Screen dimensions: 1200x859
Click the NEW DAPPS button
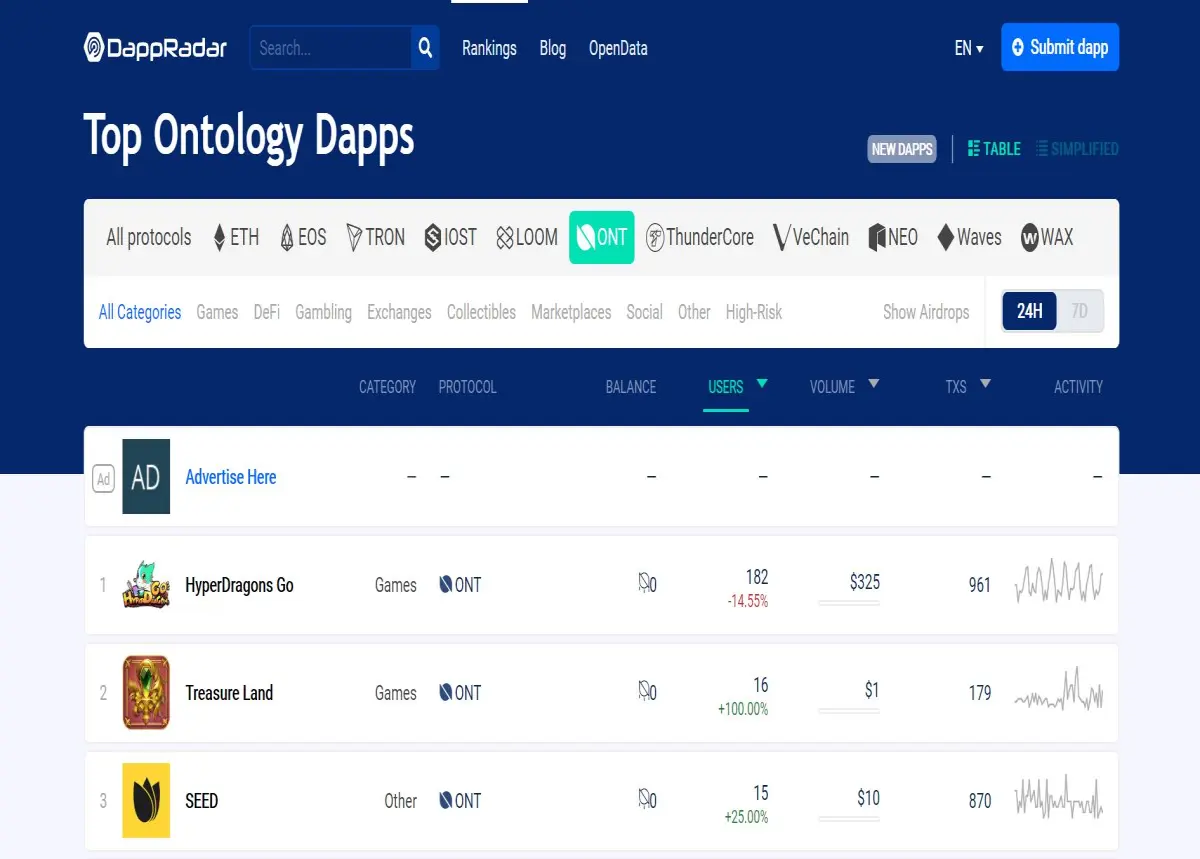click(902, 149)
